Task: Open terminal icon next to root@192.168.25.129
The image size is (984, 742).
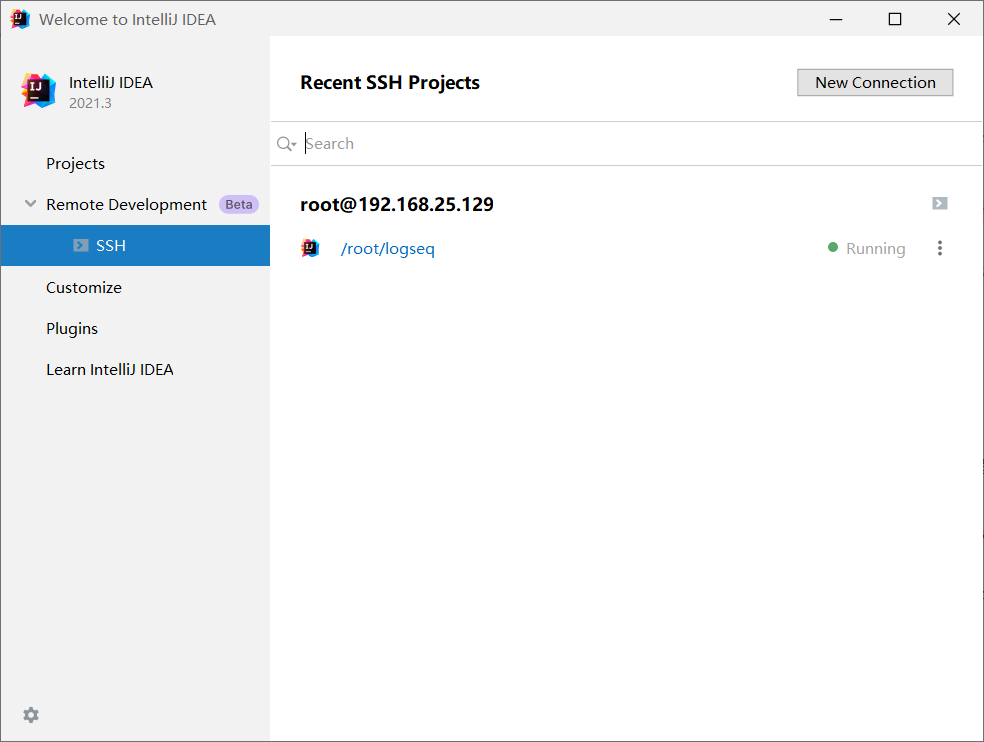Action: click(939, 203)
